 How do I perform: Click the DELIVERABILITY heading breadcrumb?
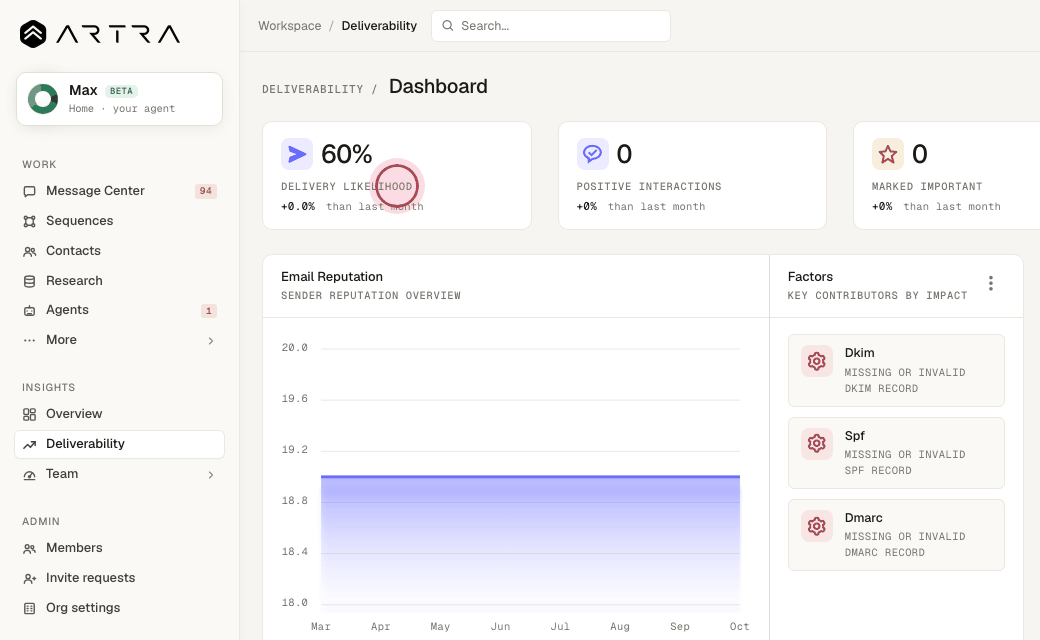(x=312, y=89)
